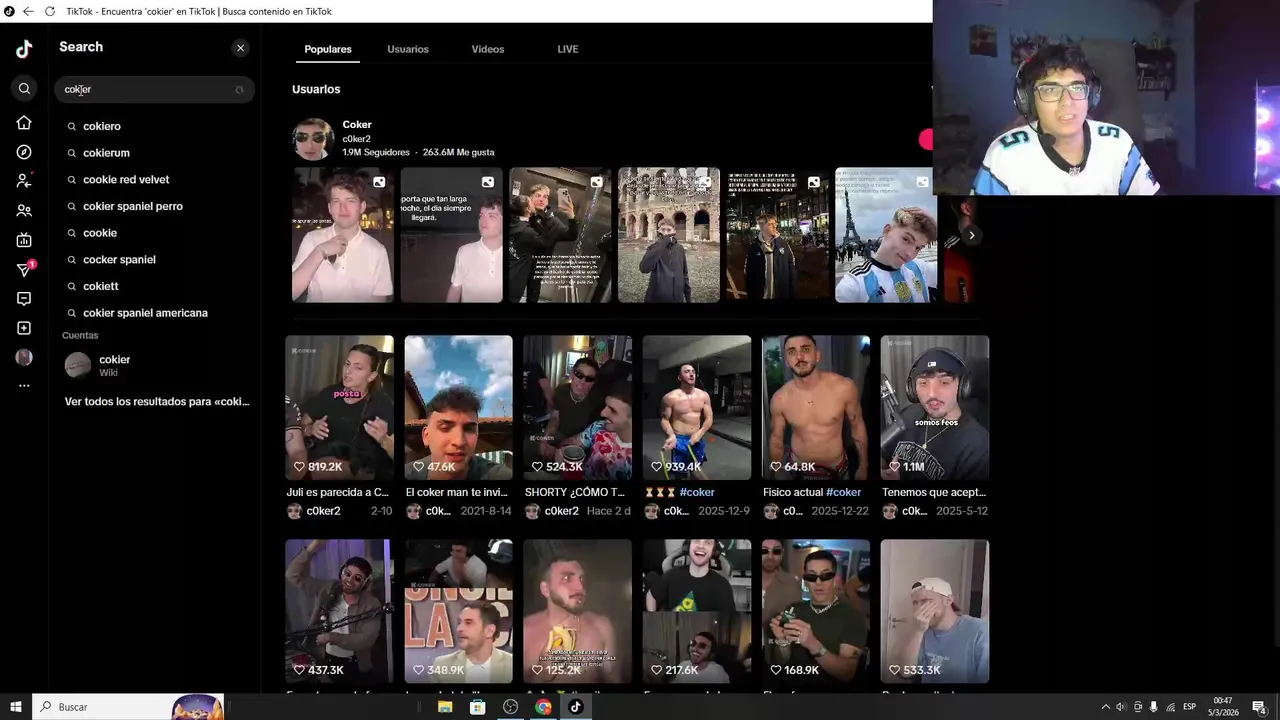Click the microphone tray icon

pyautogui.click(x=1153, y=707)
